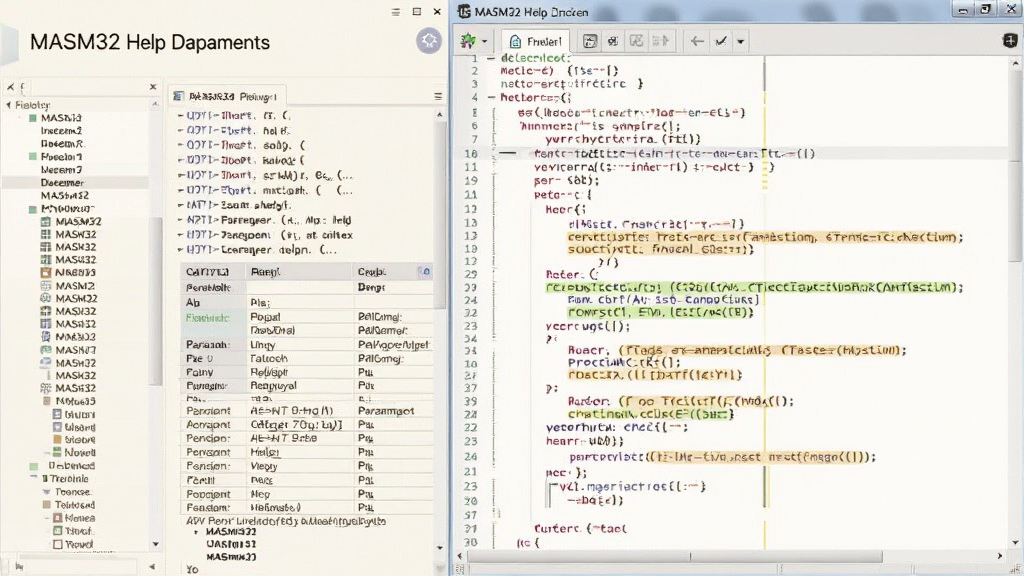
Task: Select the highlighted Daeemer tree item
Action: [75, 183]
